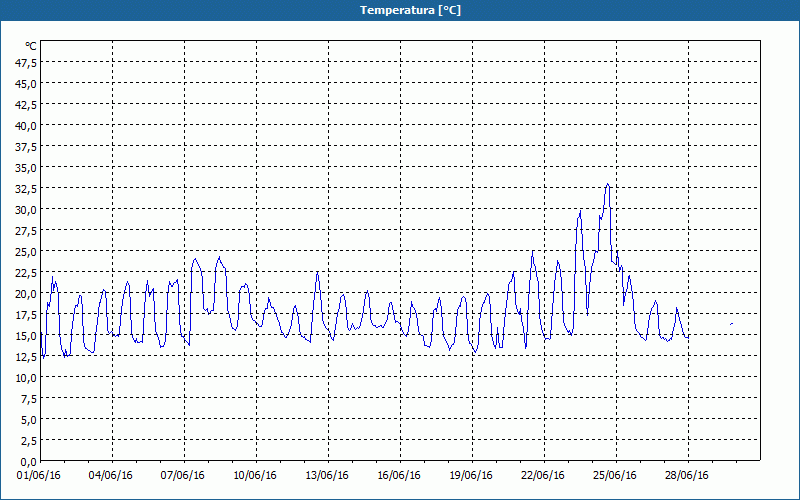Image resolution: width=800 pixels, height=500 pixels.
Task: Select the 0,0 y-axis label
Action: 28,462
